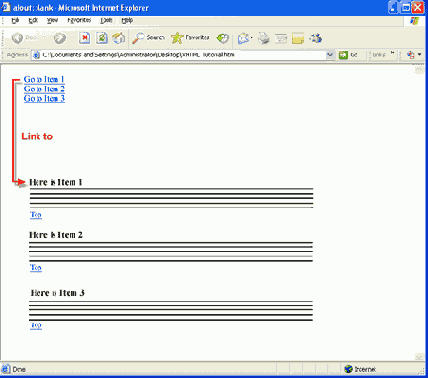Open the History toolbar icon
Screen dimensions: 428x378
tap(223, 38)
